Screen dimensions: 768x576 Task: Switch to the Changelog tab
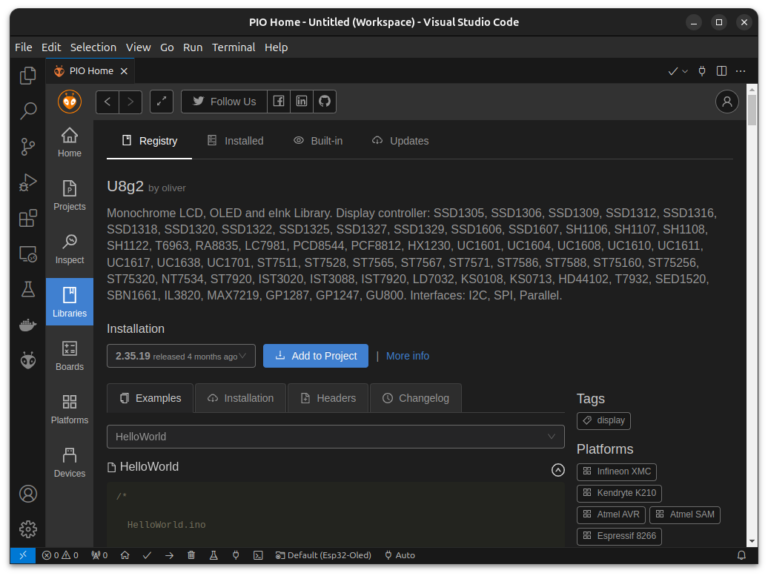pos(415,398)
